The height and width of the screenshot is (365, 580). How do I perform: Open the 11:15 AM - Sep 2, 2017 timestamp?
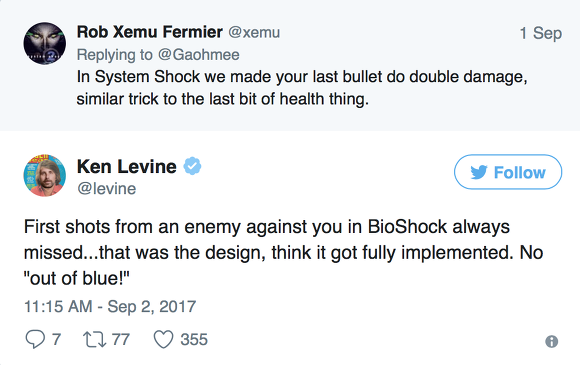click(x=110, y=307)
